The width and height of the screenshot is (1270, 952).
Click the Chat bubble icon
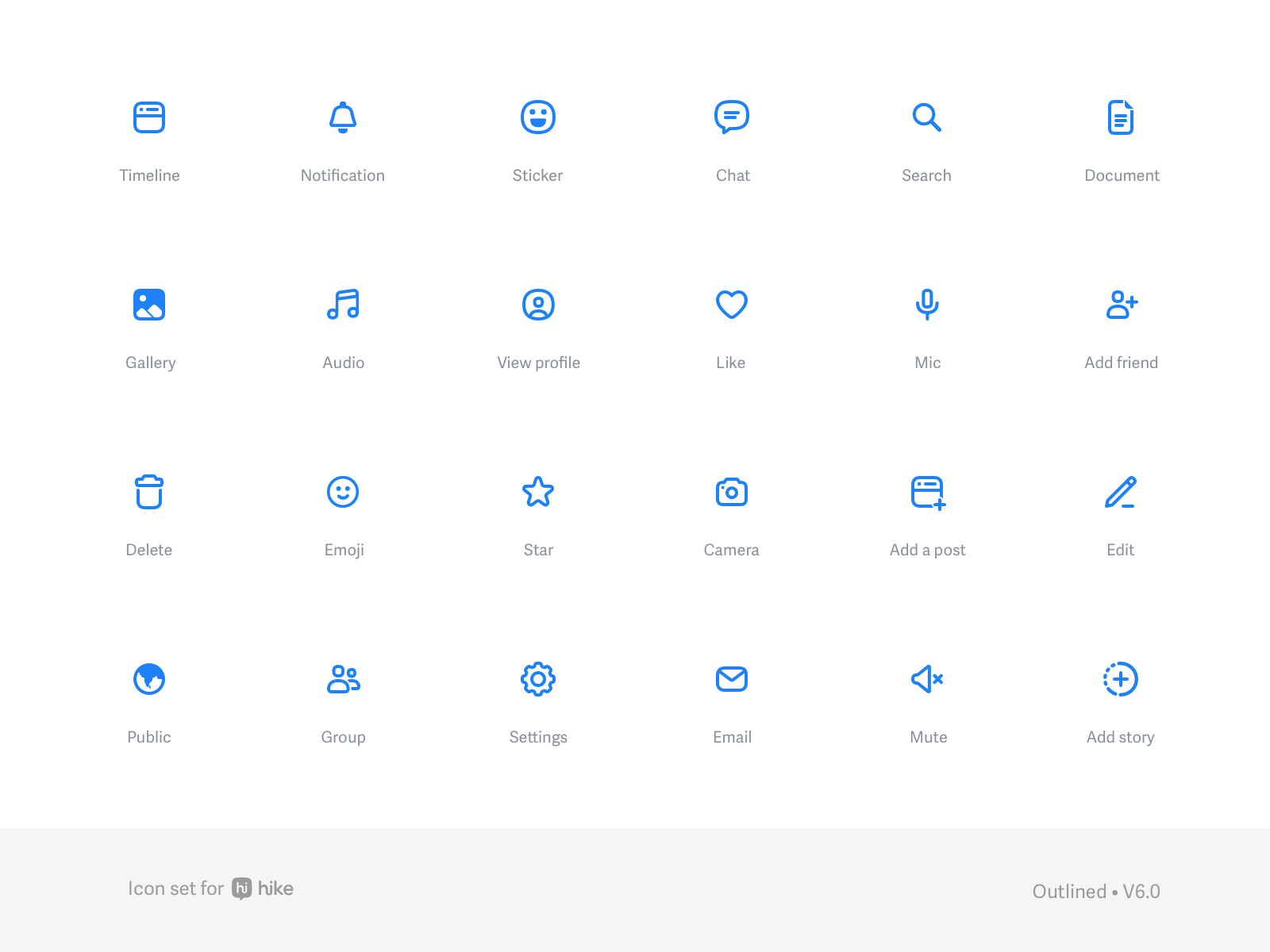(x=732, y=117)
